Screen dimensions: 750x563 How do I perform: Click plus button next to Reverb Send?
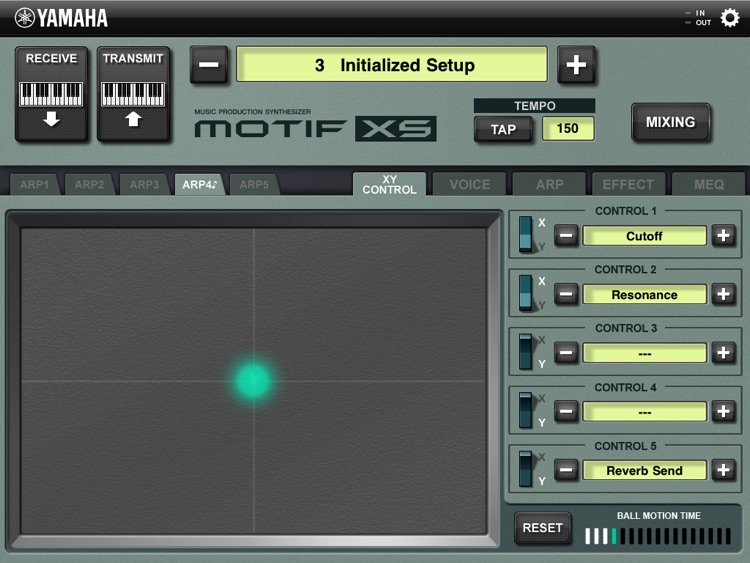pyautogui.click(x=723, y=470)
